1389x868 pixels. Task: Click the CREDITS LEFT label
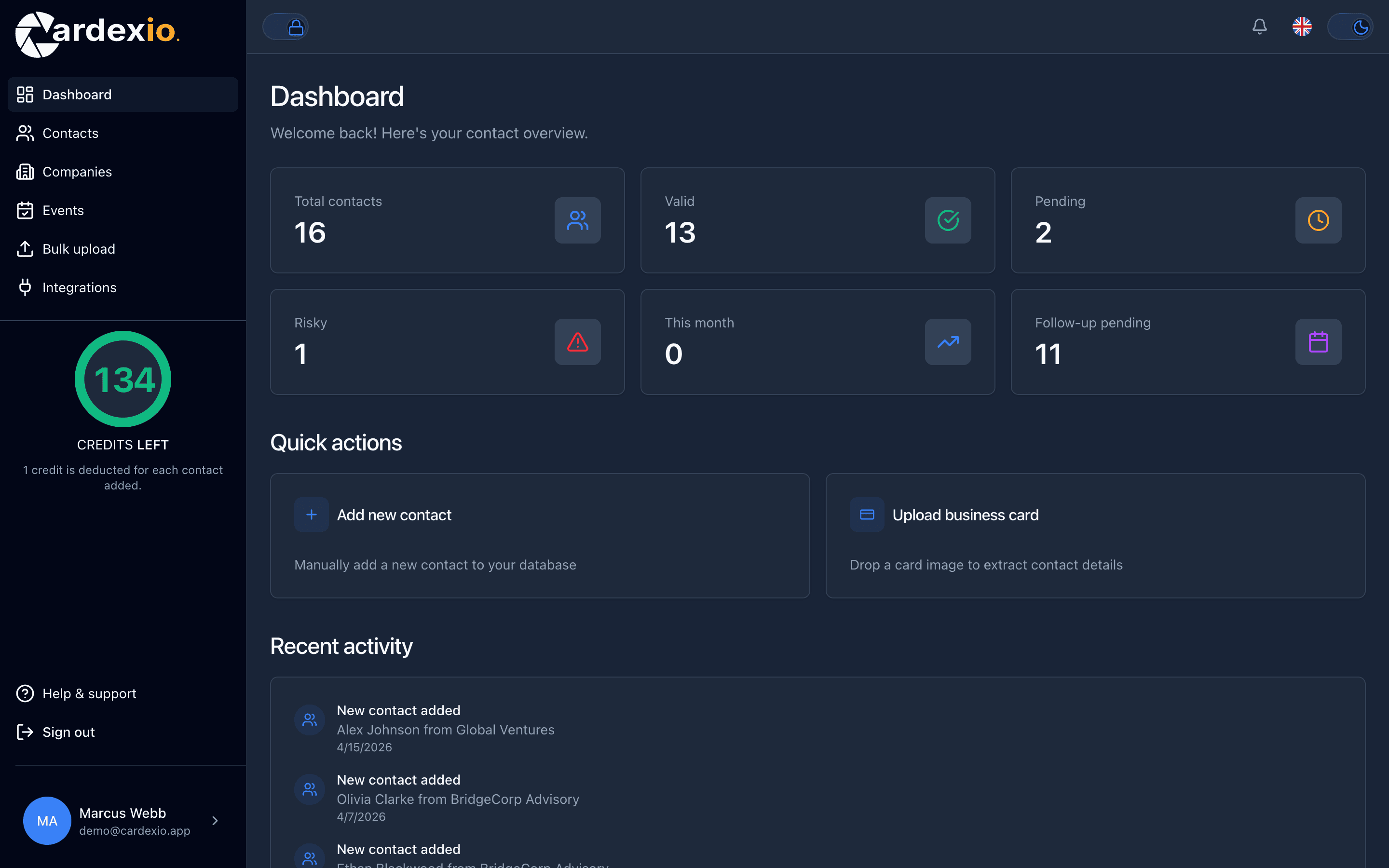coord(123,445)
